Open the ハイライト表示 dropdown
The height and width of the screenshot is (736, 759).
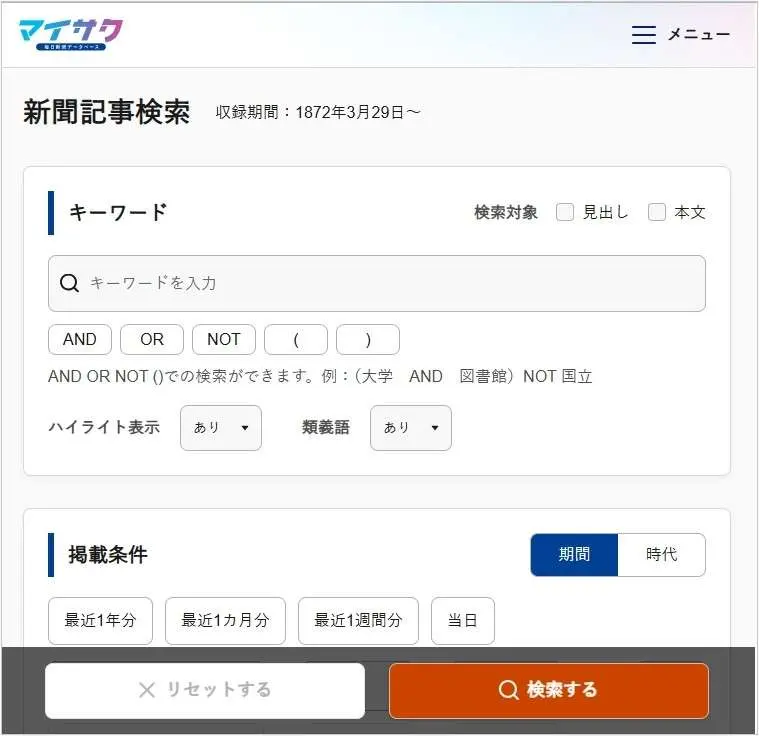click(221, 428)
